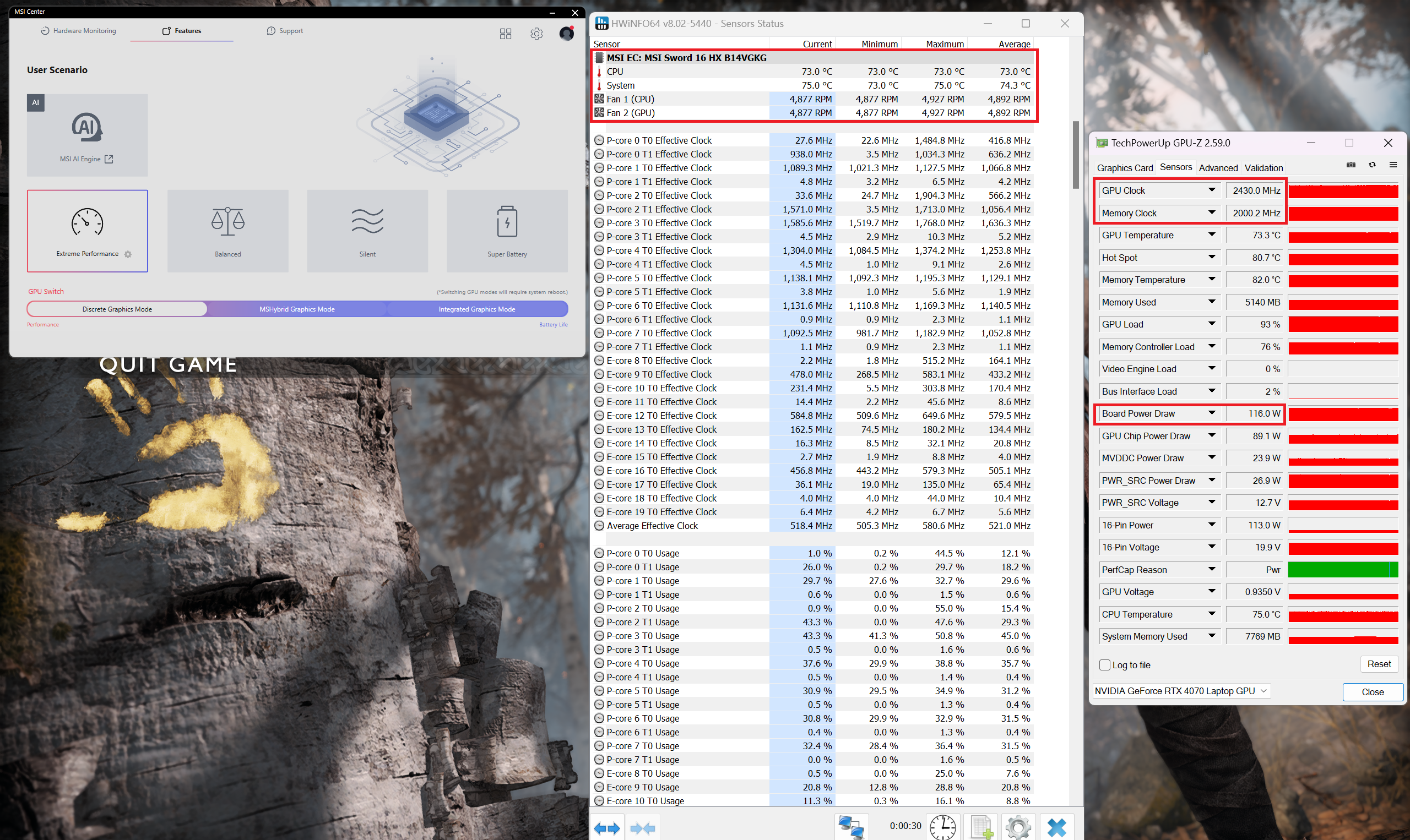
Task: Open Memory Clock sensor dropdown
Action: [1211, 213]
